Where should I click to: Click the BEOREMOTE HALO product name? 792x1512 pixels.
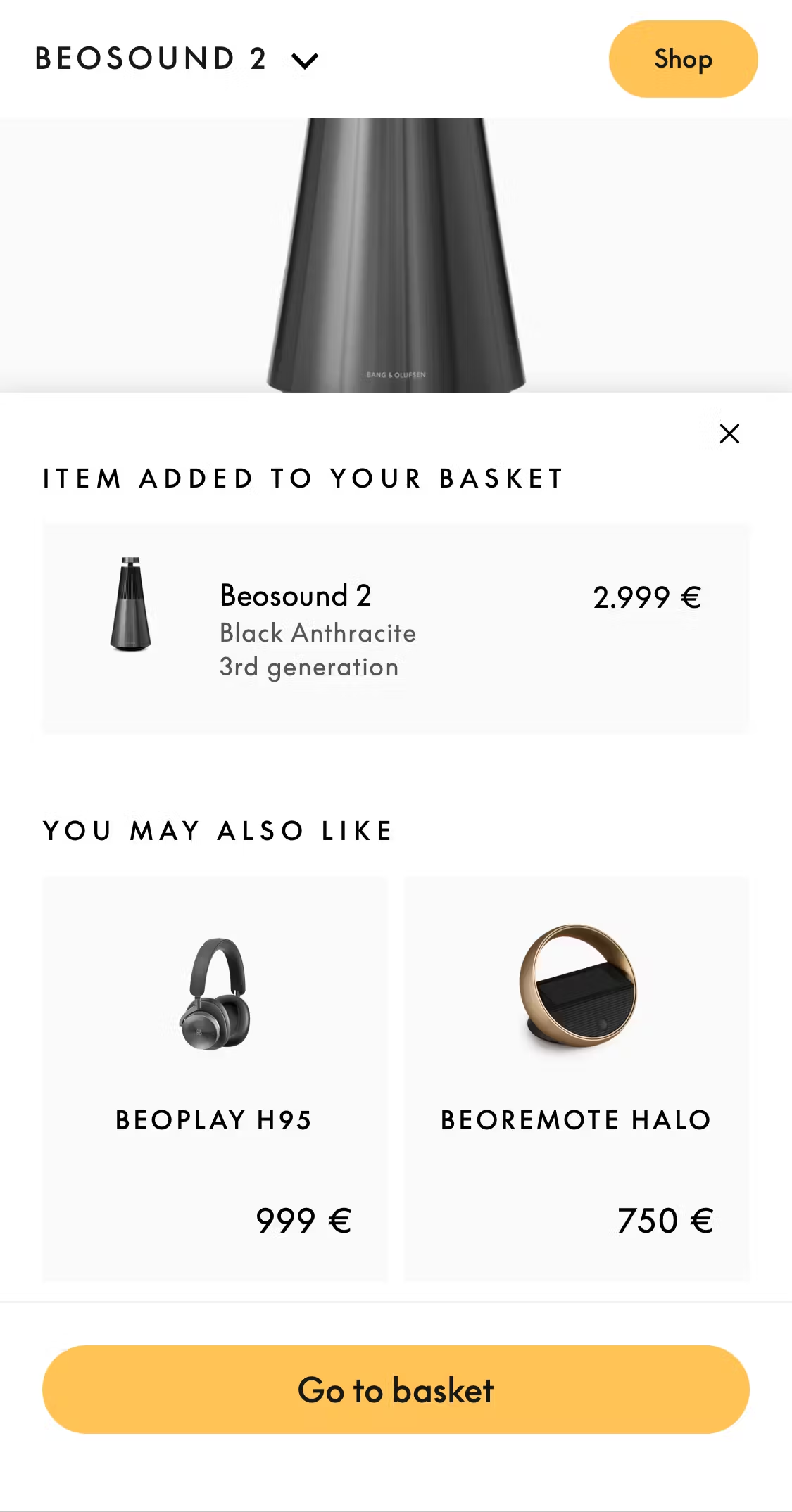(x=576, y=1120)
